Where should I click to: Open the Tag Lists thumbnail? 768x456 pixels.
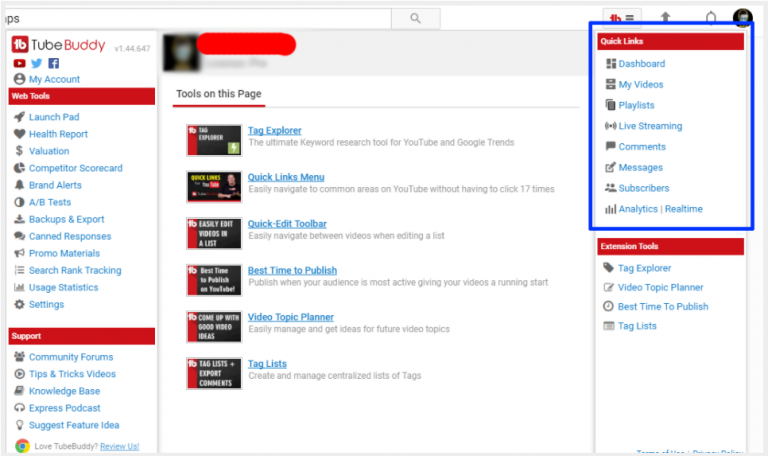[214, 373]
